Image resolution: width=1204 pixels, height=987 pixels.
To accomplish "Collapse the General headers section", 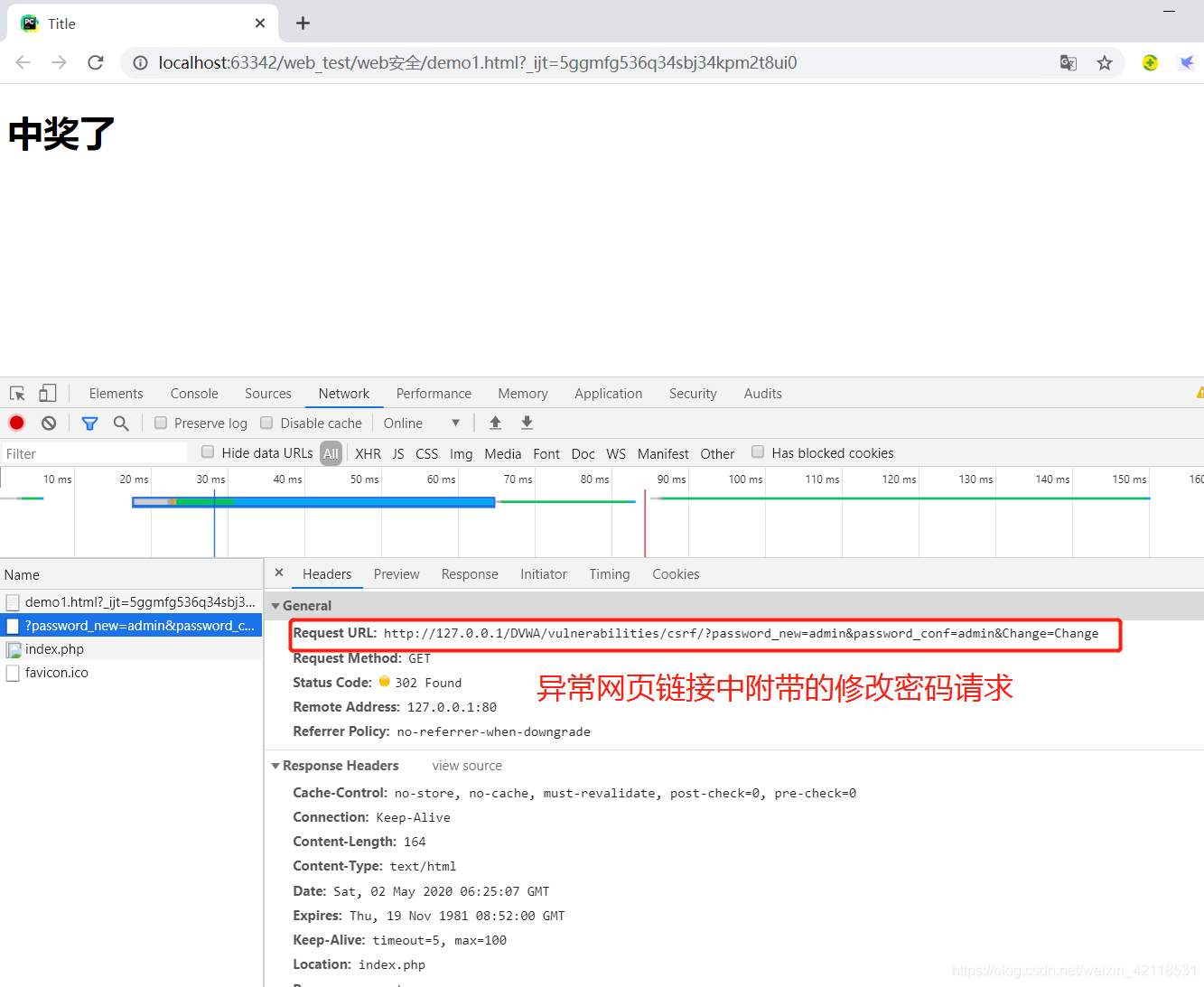I will (276, 605).
